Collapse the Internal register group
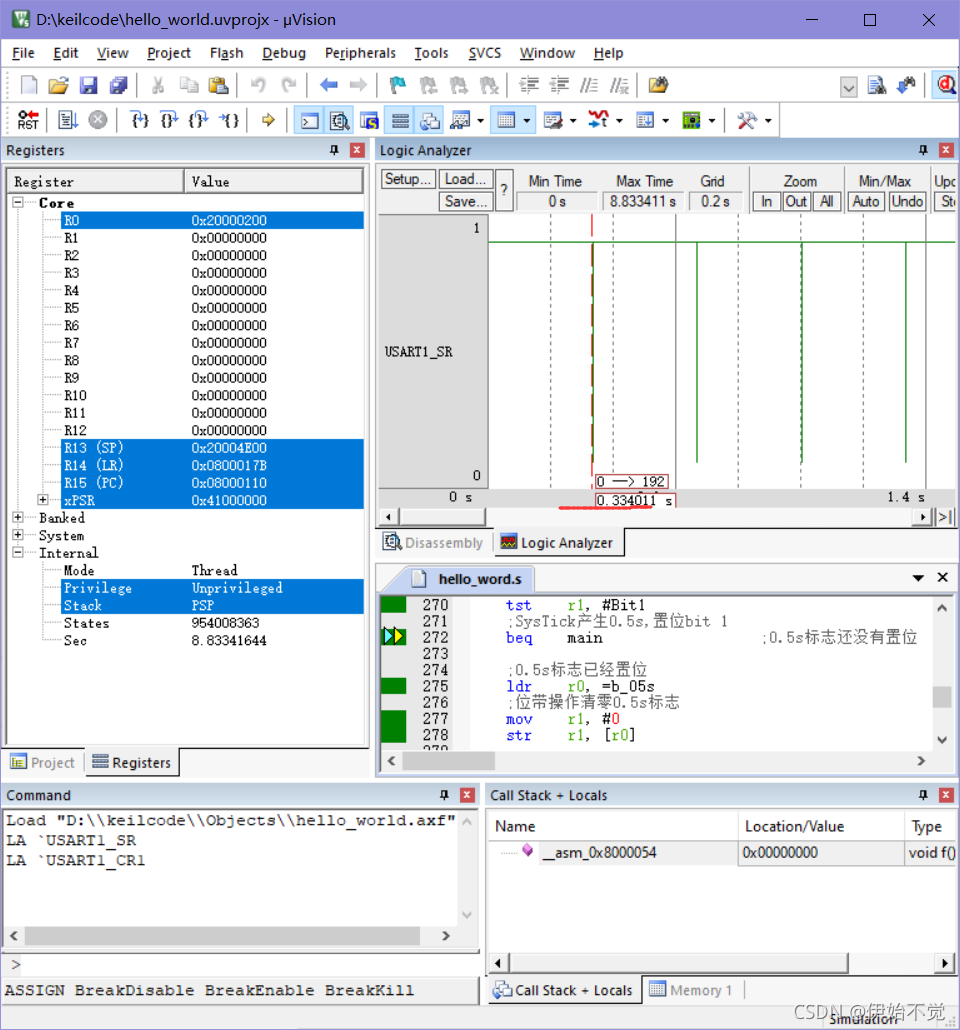 tap(18, 552)
